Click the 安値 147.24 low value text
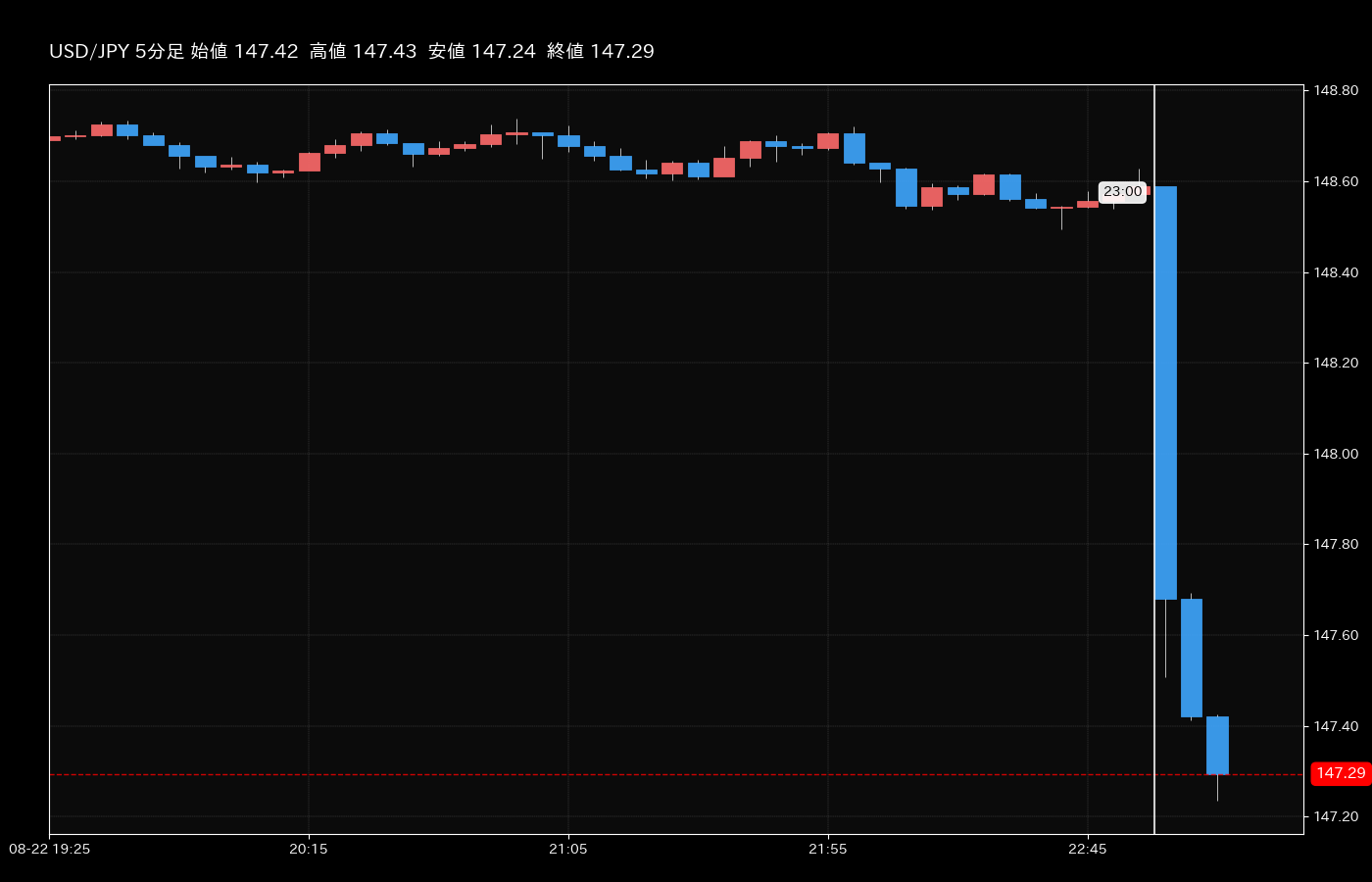 point(482,51)
